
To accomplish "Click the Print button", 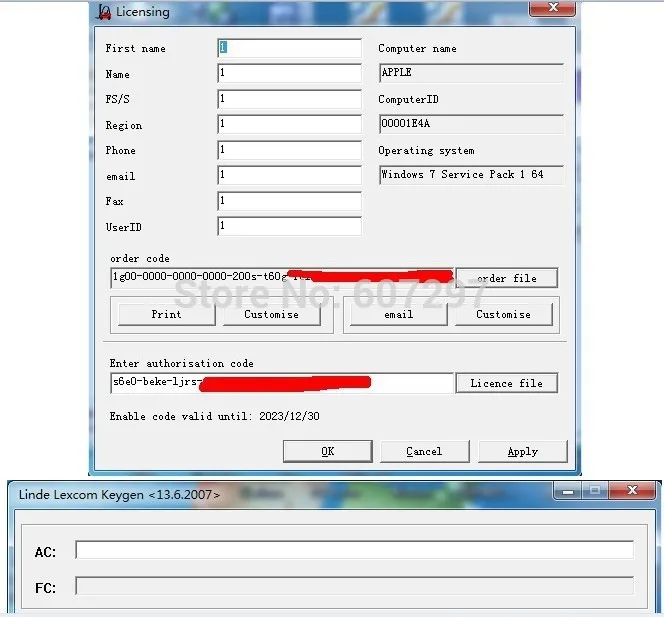I will (166, 315).
